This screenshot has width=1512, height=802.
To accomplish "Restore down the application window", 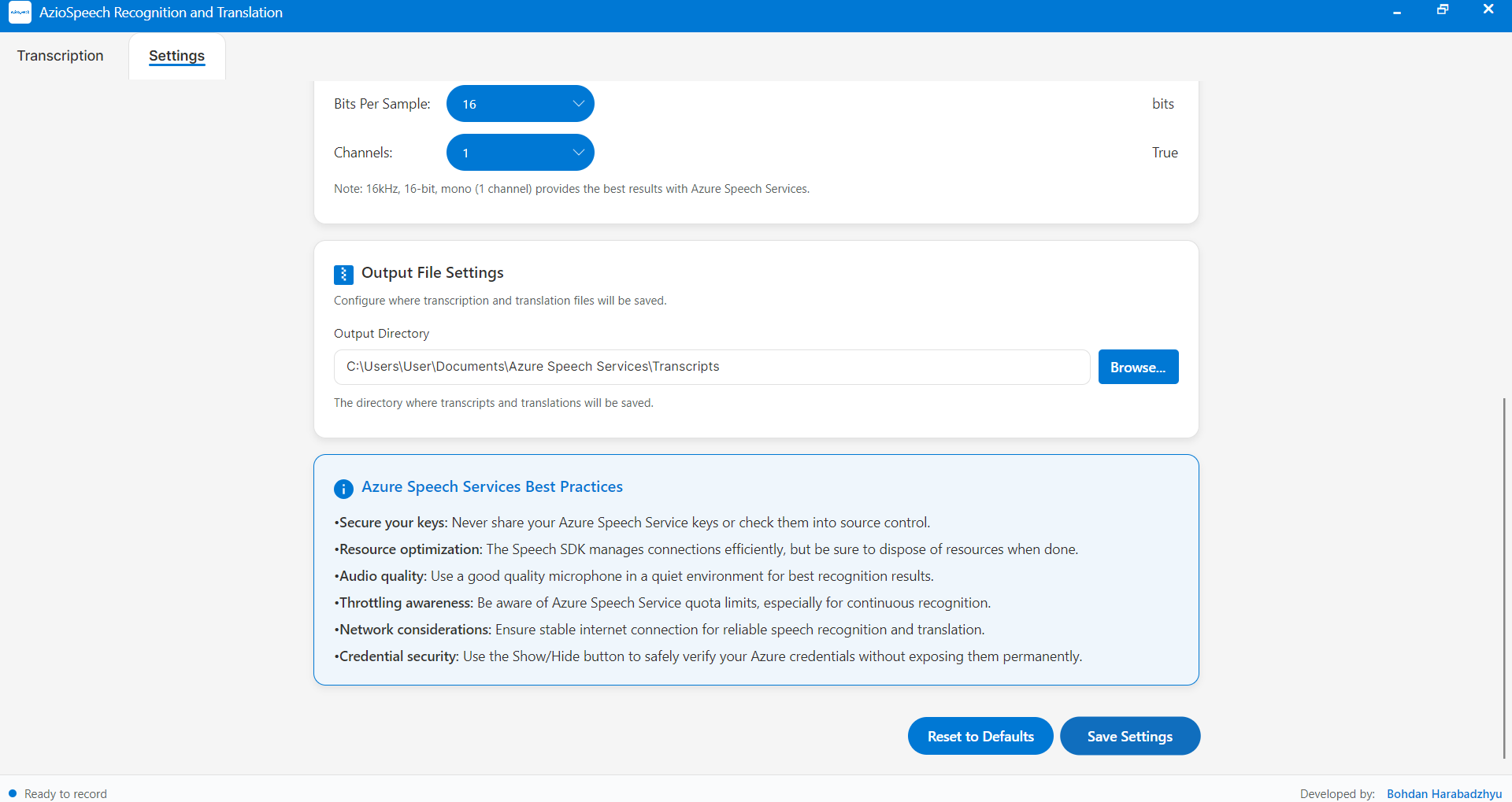I will 1443,10.
